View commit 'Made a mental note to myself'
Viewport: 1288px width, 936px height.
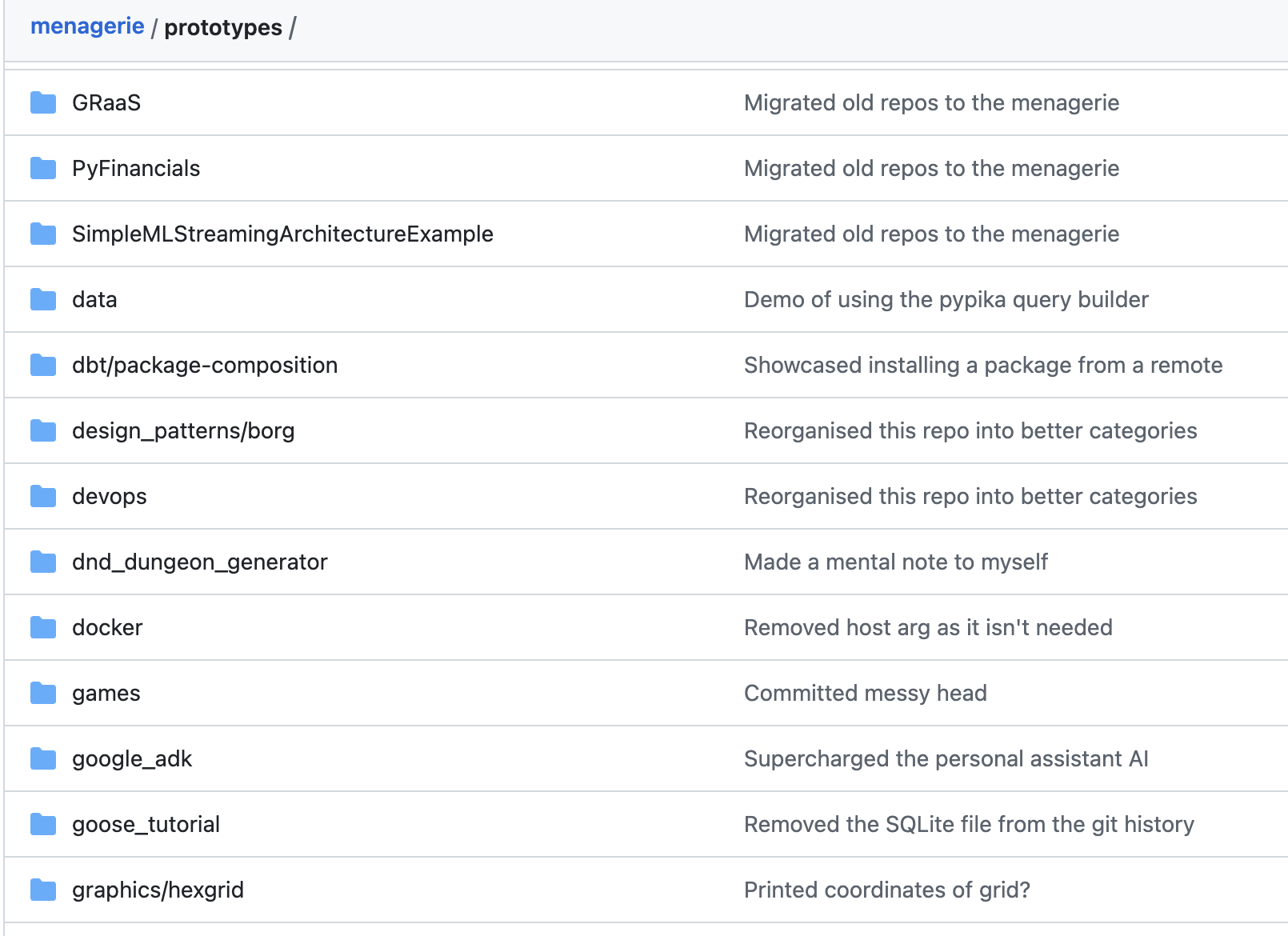895,562
